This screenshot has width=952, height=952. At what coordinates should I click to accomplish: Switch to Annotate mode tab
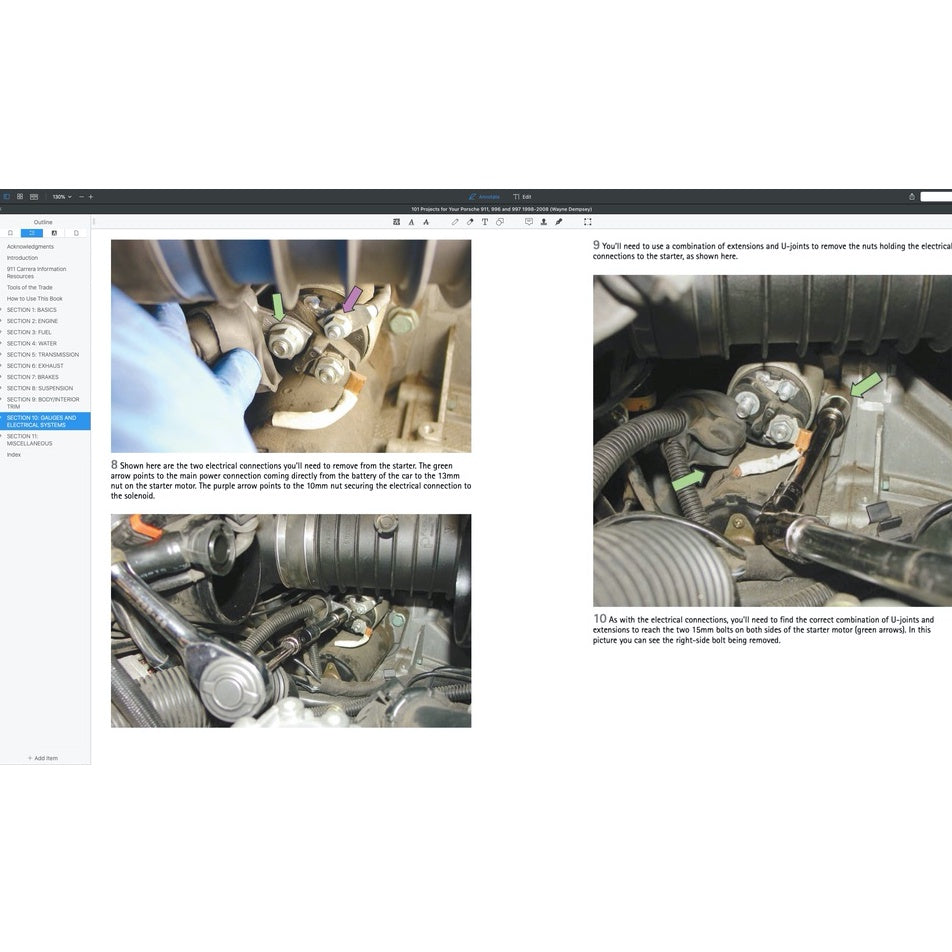[484, 197]
